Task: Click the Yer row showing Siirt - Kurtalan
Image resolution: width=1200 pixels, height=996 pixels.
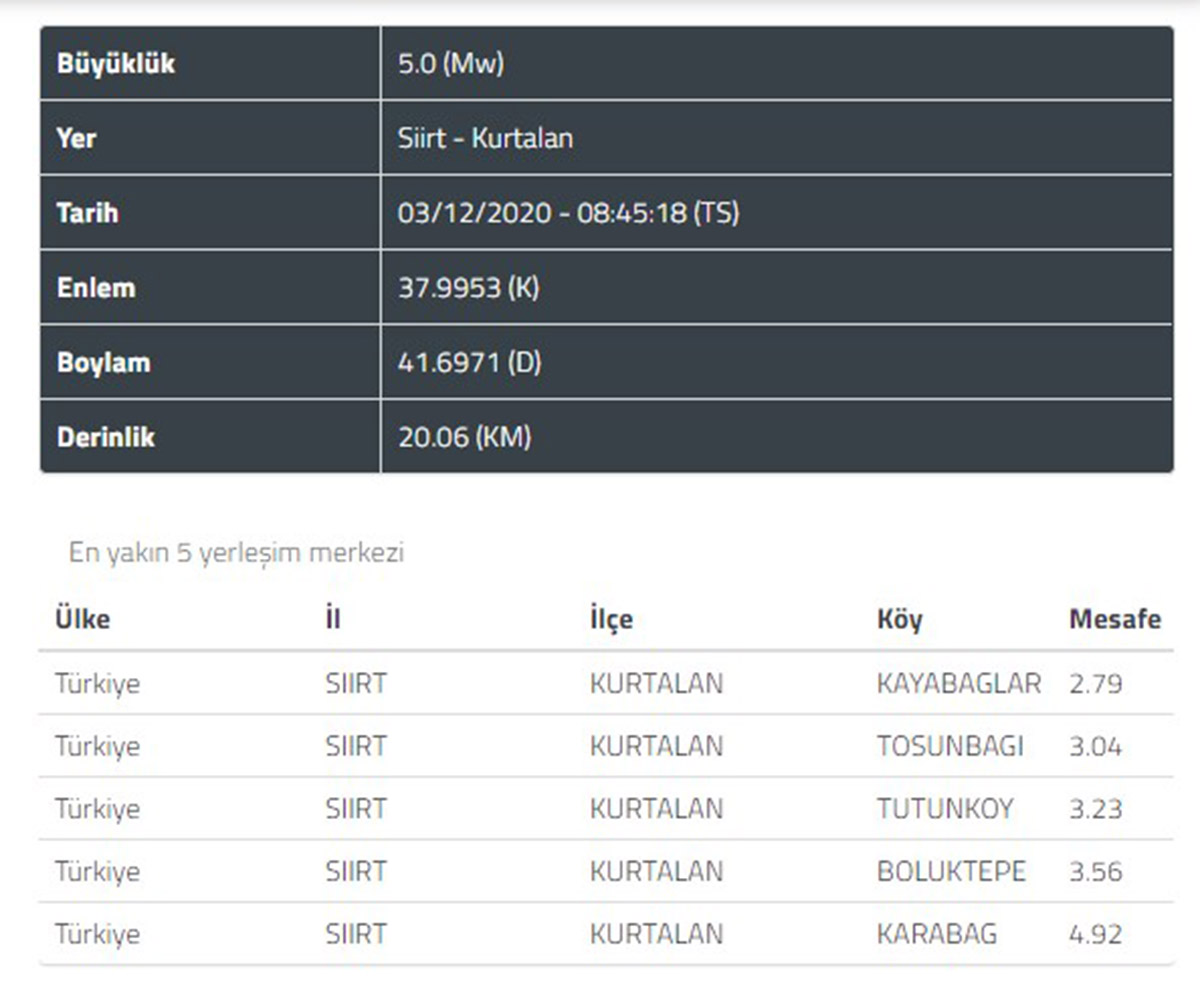Action: click(x=485, y=138)
